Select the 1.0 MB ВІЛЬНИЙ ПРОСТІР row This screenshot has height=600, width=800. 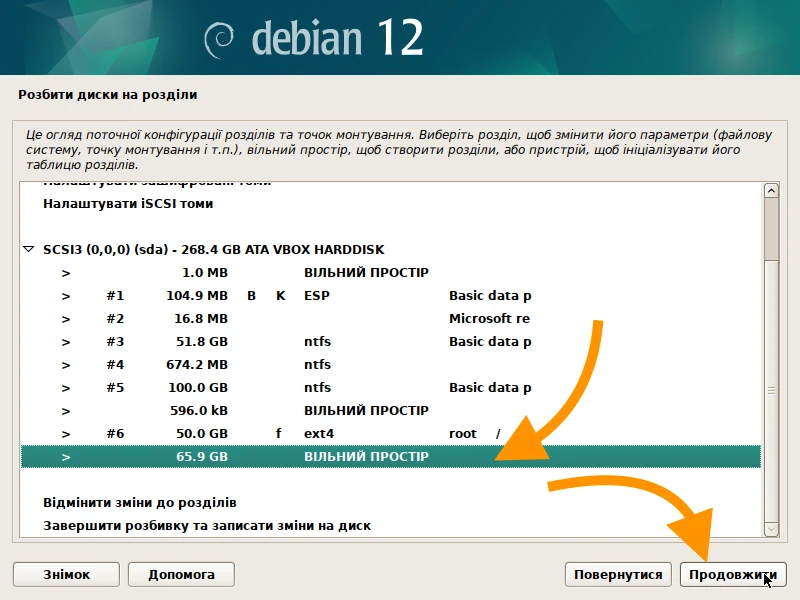pyautogui.click(x=391, y=272)
